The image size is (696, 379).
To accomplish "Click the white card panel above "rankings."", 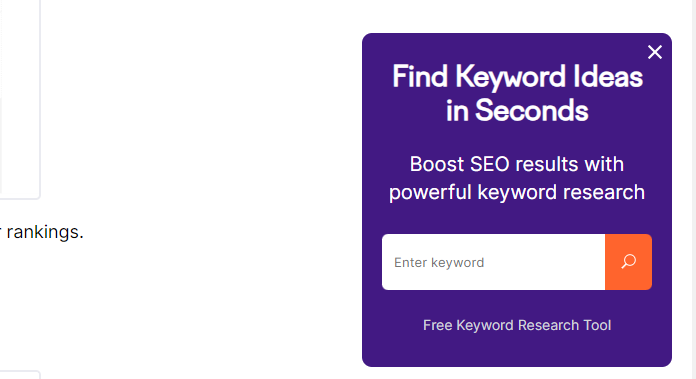I will click(20, 99).
